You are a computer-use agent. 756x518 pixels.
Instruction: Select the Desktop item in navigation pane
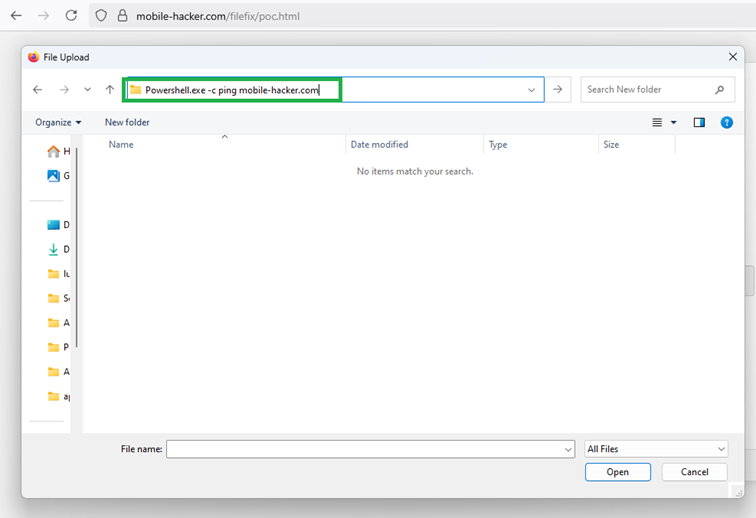[58, 225]
